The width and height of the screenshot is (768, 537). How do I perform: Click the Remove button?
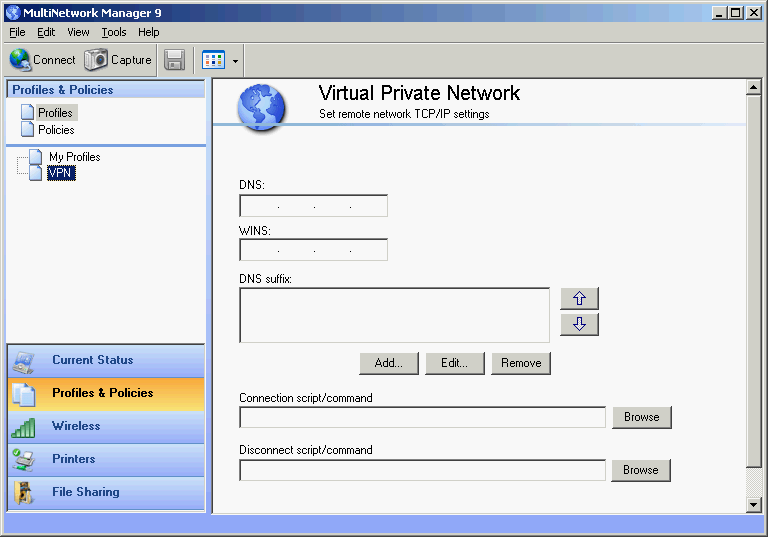tap(521, 363)
